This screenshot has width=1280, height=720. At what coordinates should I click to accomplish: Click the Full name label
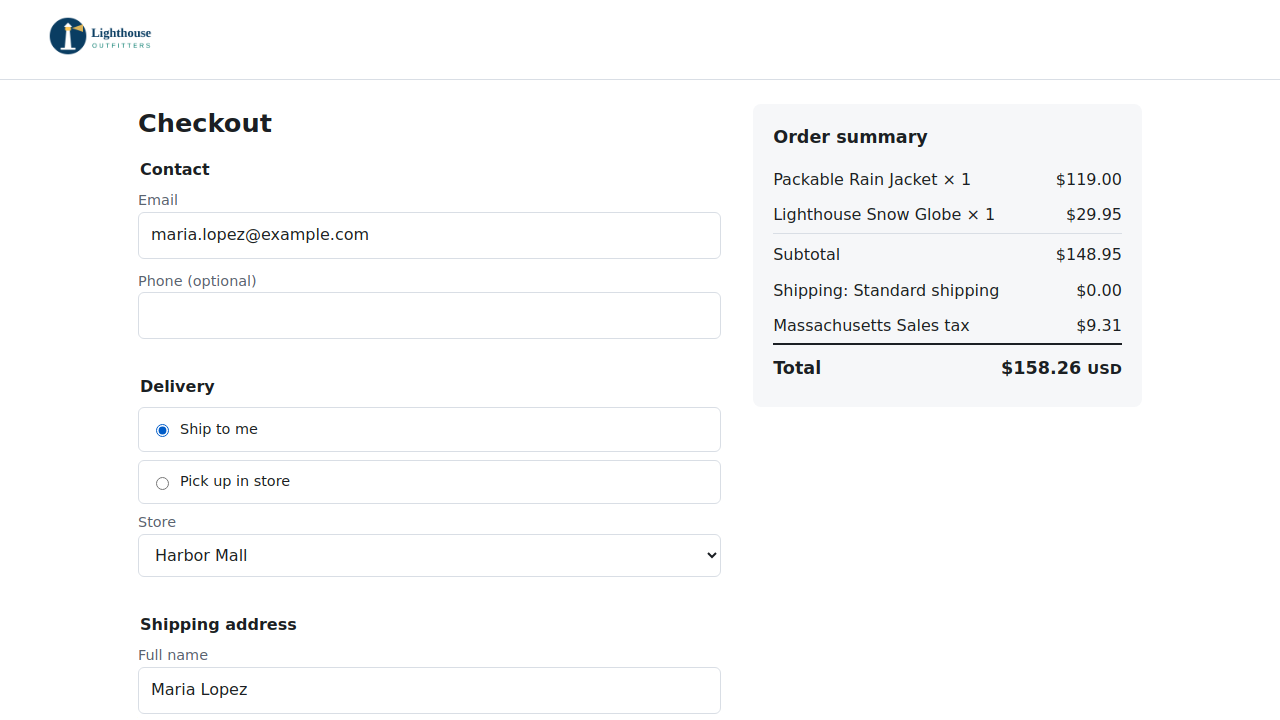pos(173,655)
